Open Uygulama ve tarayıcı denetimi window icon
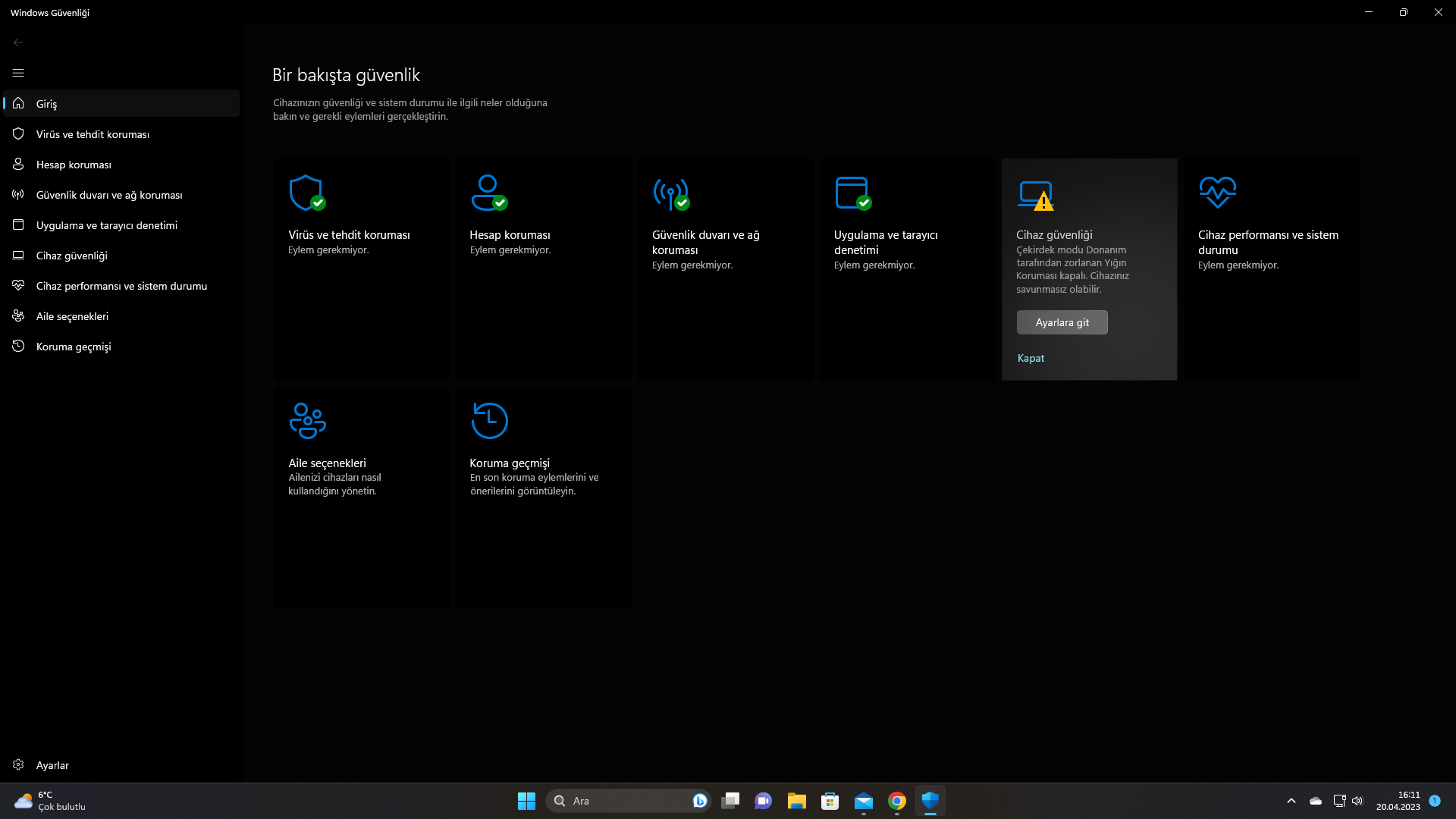The image size is (1456, 819). click(853, 193)
